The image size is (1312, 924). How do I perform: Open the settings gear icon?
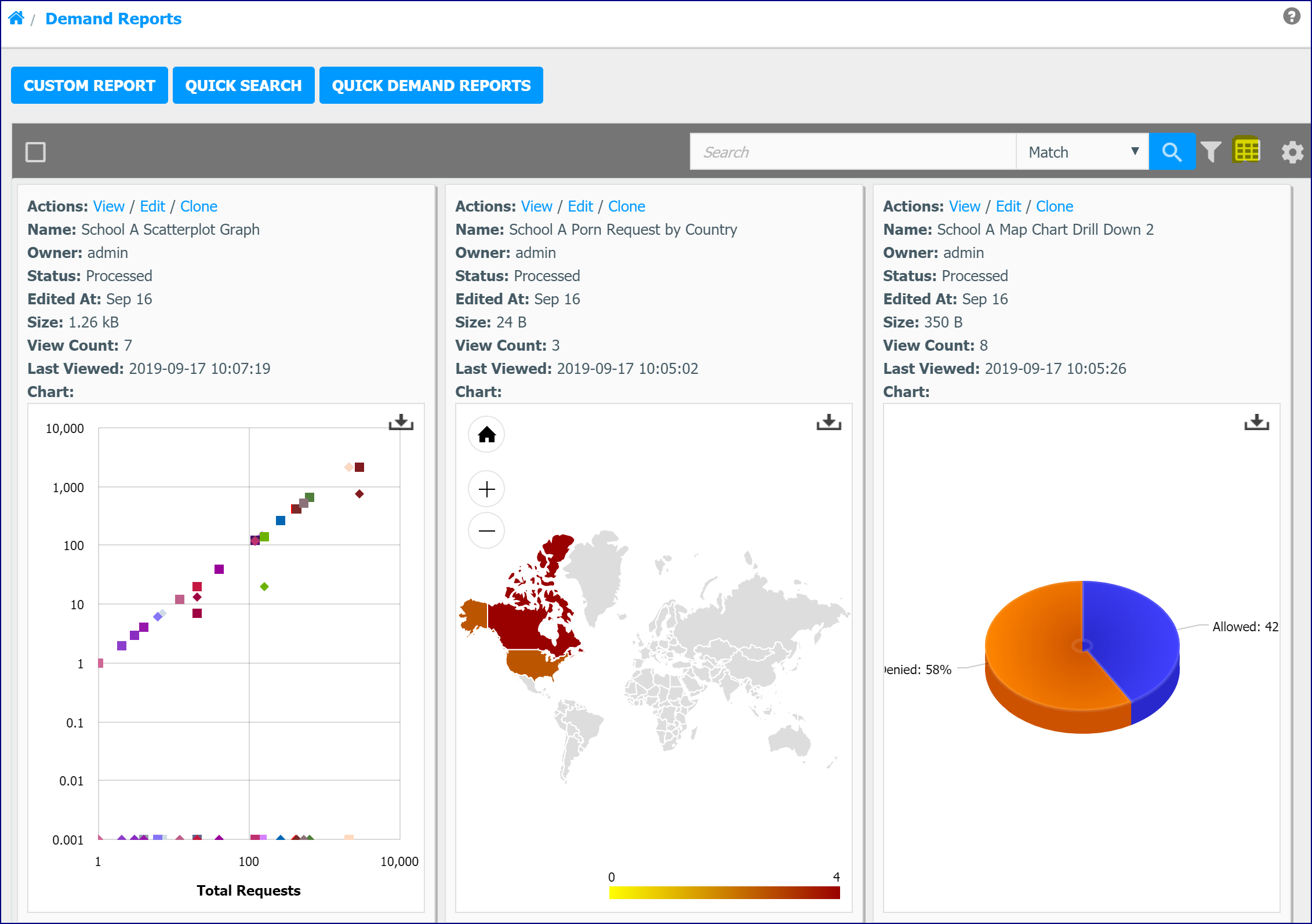[x=1292, y=152]
